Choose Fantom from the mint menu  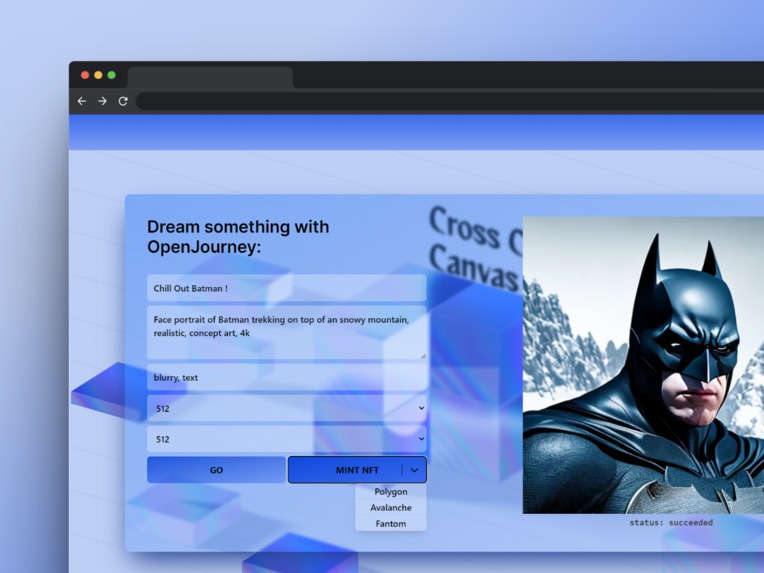[391, 524]
